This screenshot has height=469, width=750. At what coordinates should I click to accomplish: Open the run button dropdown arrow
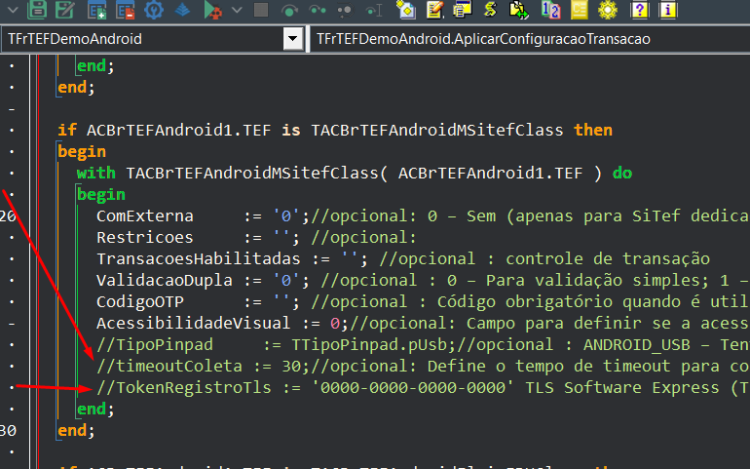237,10
